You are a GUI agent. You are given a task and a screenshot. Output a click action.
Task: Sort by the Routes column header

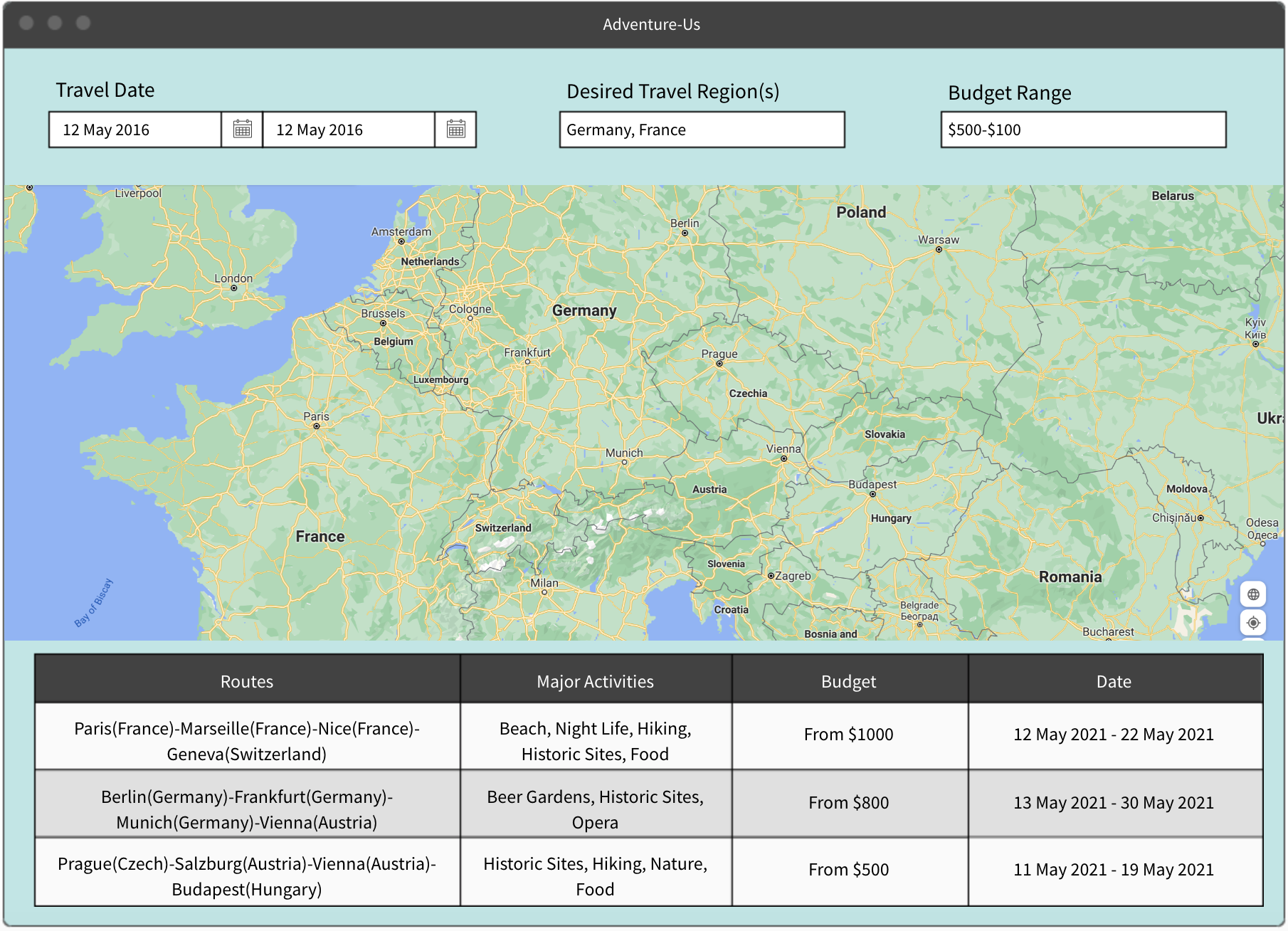tap(247, 681)
